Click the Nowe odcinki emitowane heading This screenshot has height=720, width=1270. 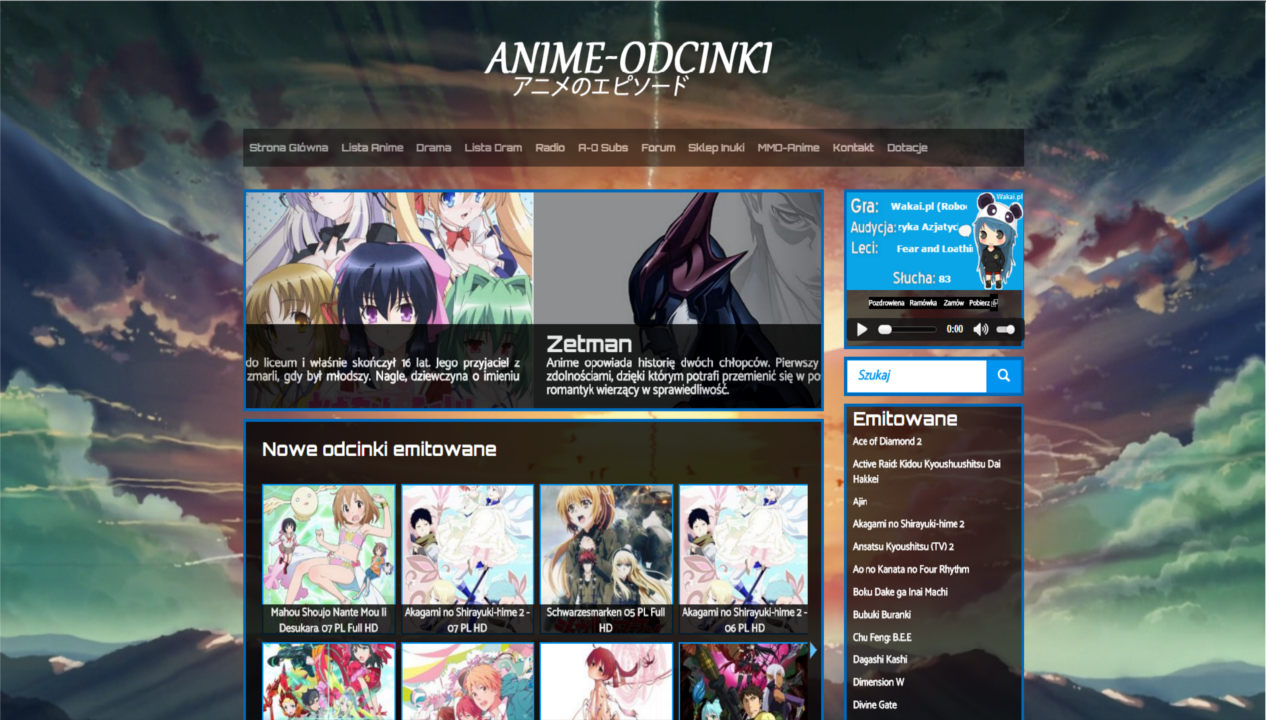(379, 450)
